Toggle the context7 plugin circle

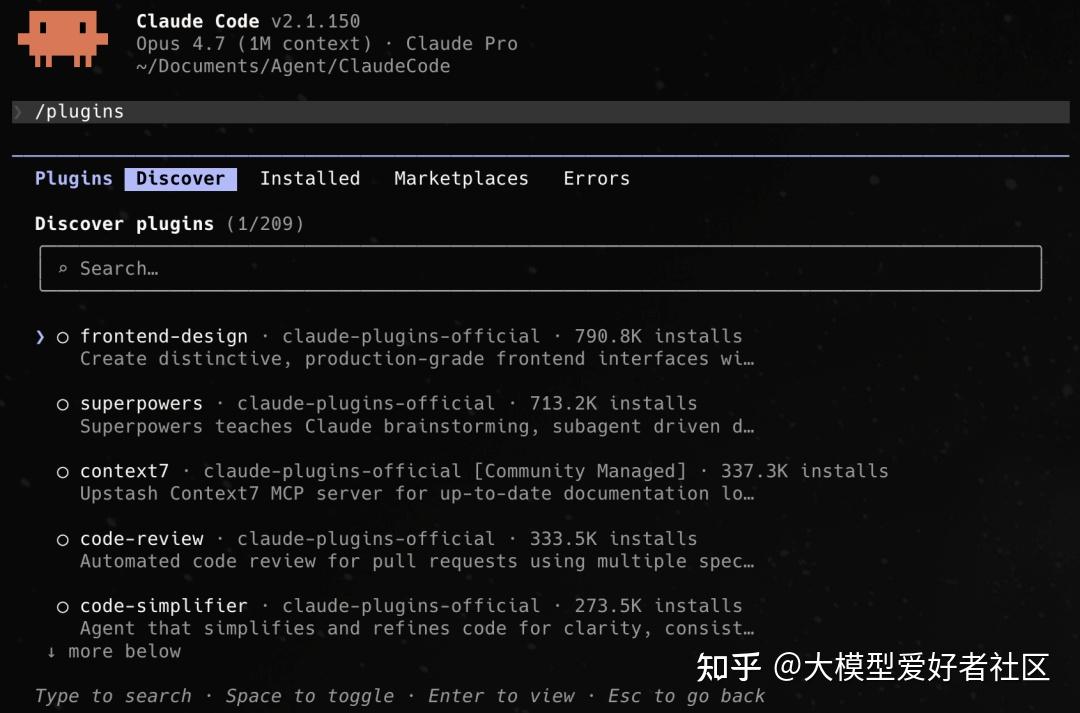(63, 472)
